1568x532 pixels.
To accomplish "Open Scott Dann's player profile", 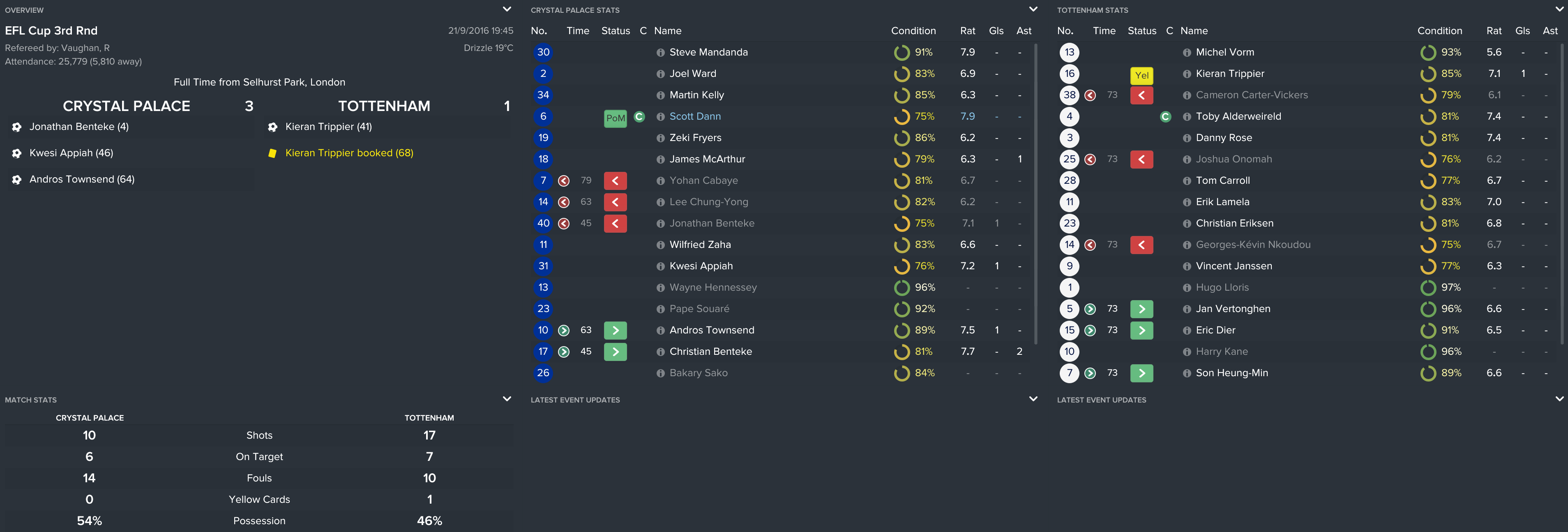I will (x=694, y=117).
